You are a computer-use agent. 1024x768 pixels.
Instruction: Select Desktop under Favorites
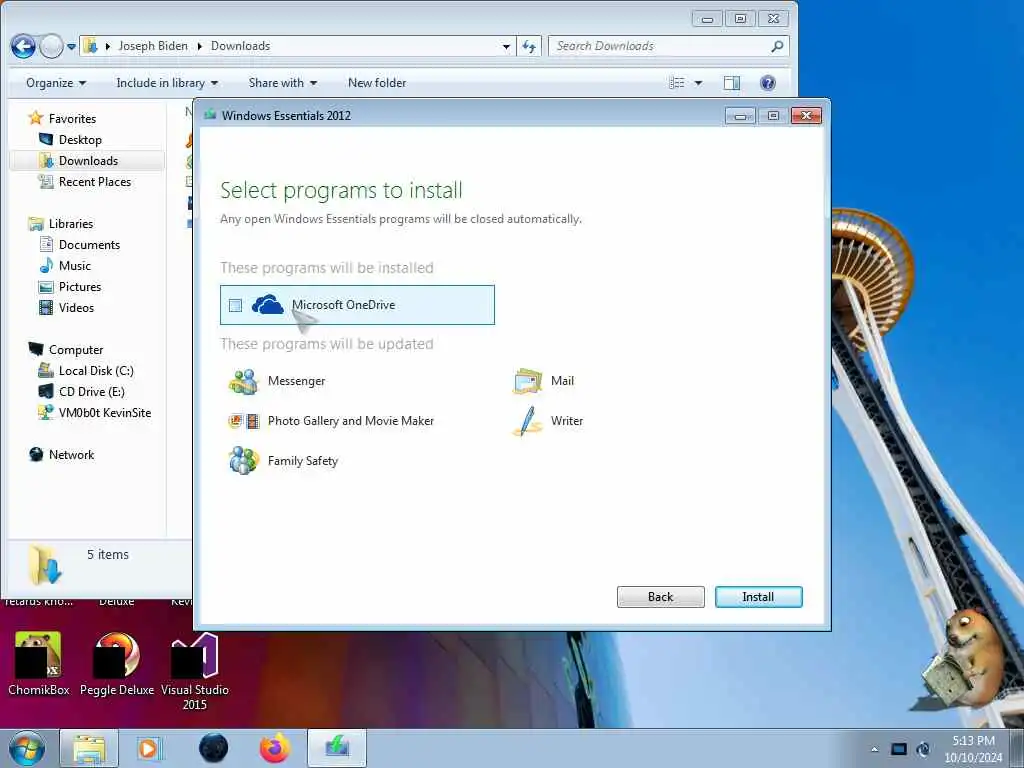pos(80,140)
